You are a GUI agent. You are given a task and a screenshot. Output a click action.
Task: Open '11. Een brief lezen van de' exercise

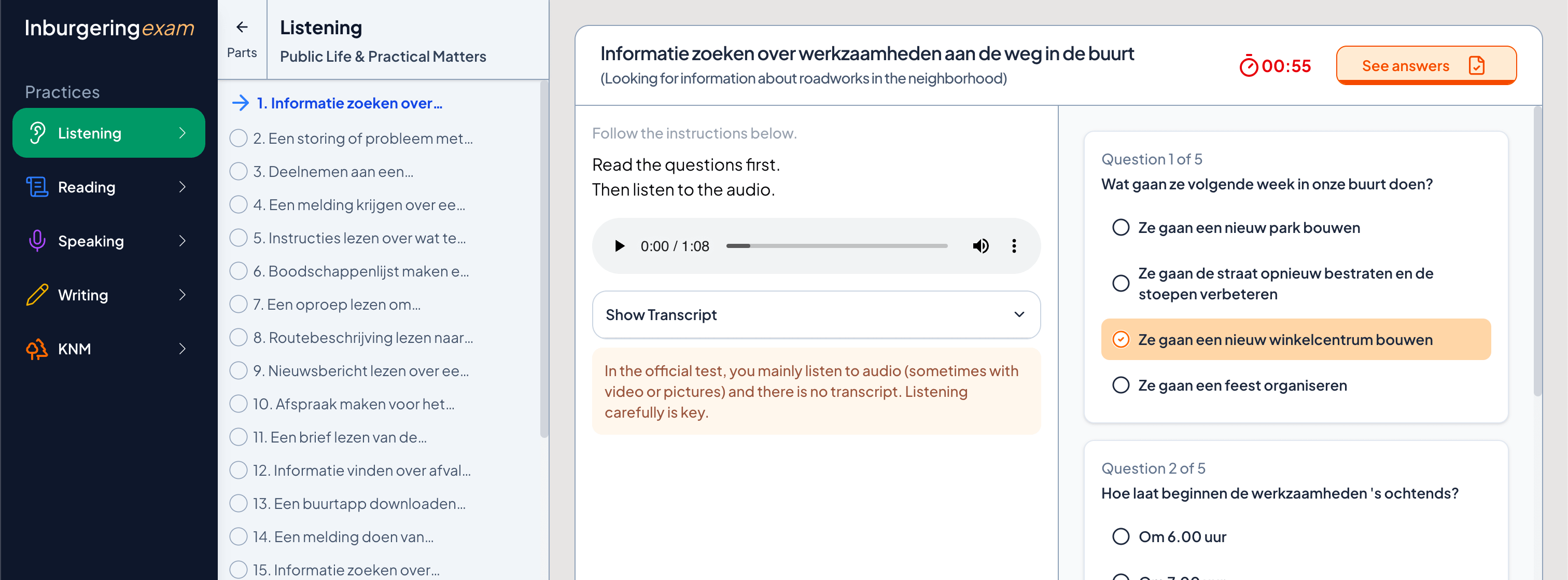pos(340,437)
